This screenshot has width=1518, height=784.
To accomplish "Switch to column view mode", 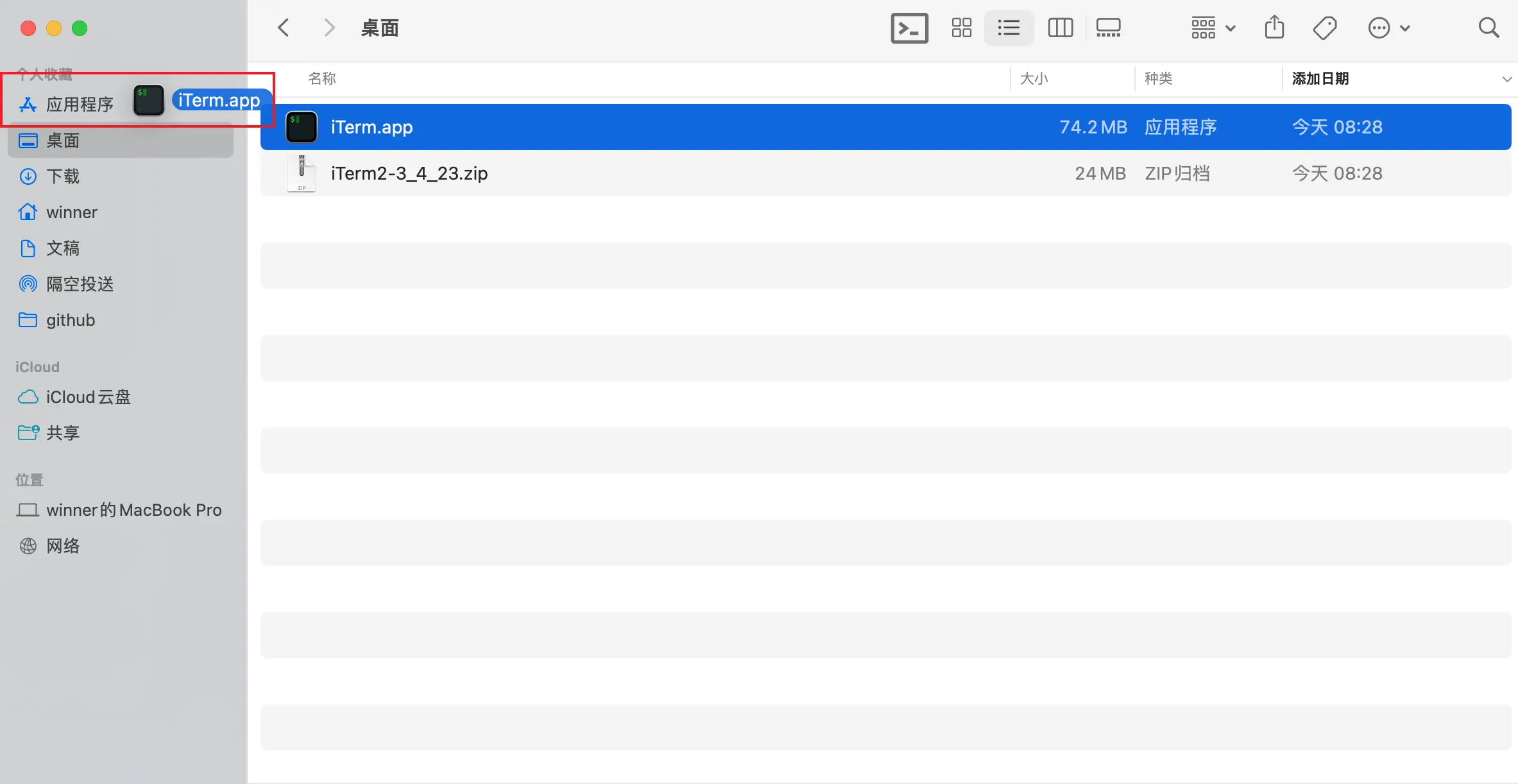I will tap(1060, 28).
